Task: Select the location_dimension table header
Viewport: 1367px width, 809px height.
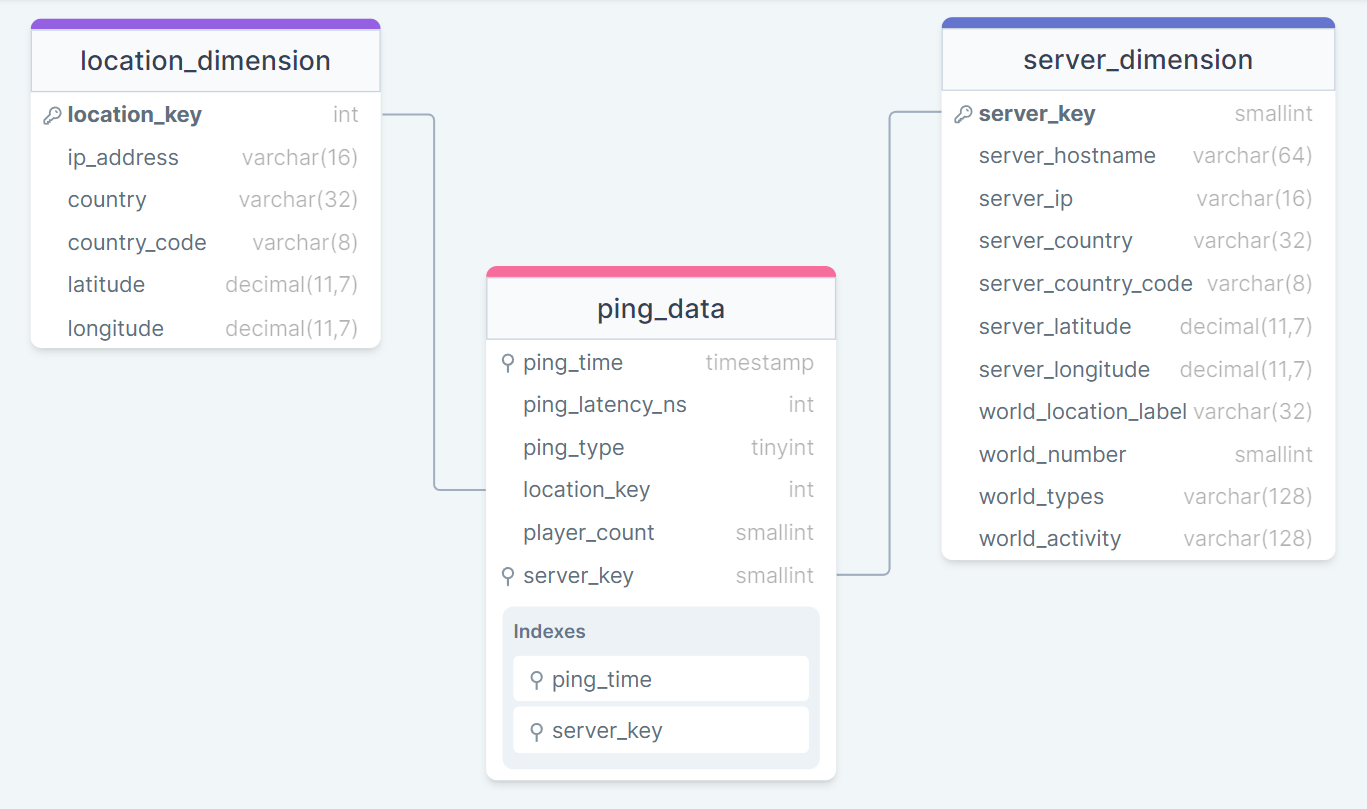Action: point(205,61)
